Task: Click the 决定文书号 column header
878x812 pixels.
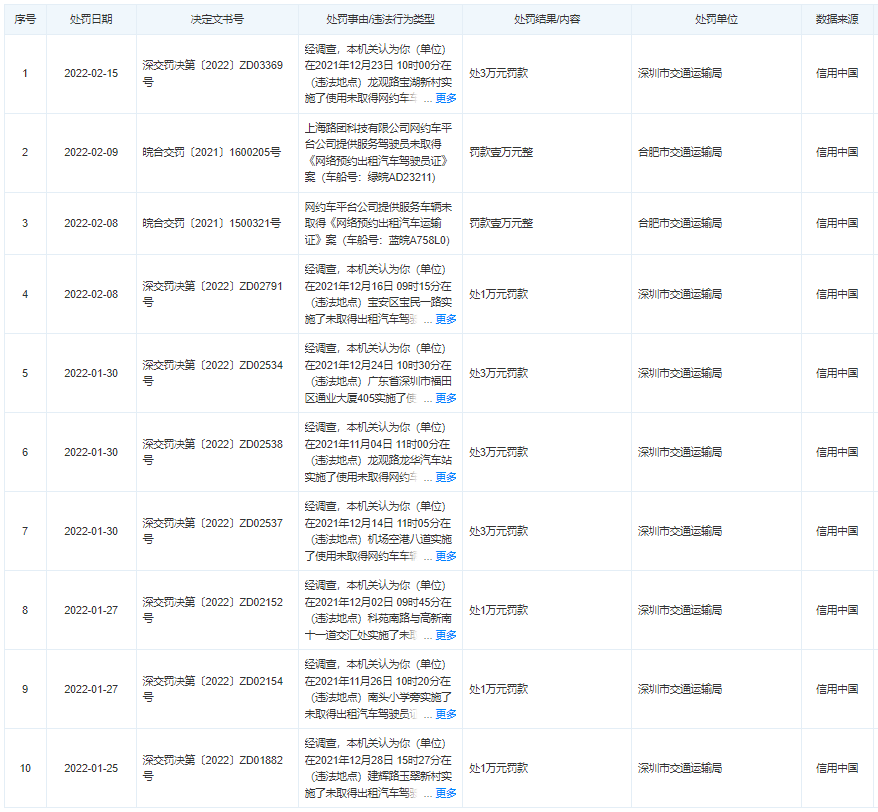Action: click(217, 19)
